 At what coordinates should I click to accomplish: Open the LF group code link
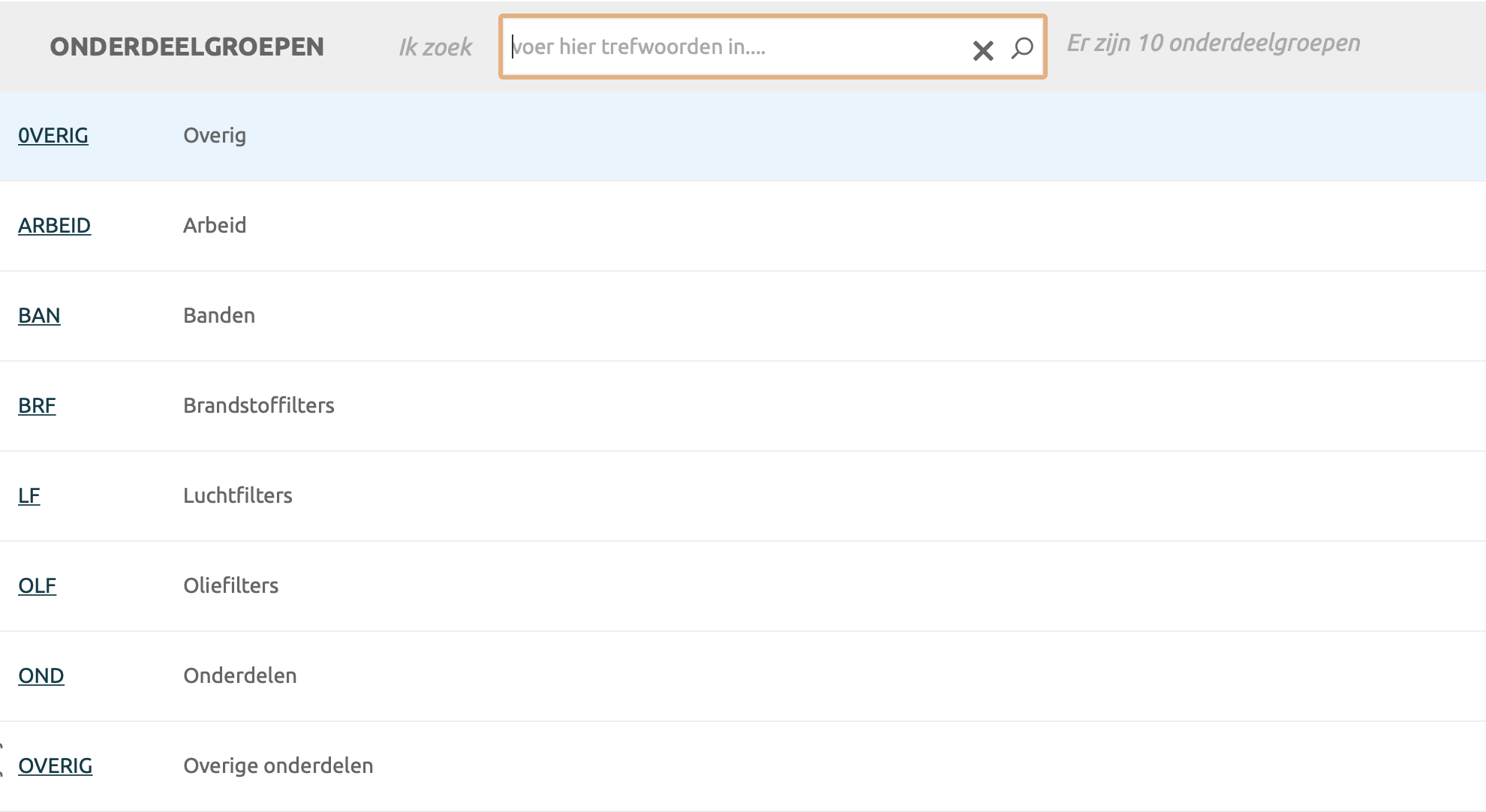tap(29, 496)
